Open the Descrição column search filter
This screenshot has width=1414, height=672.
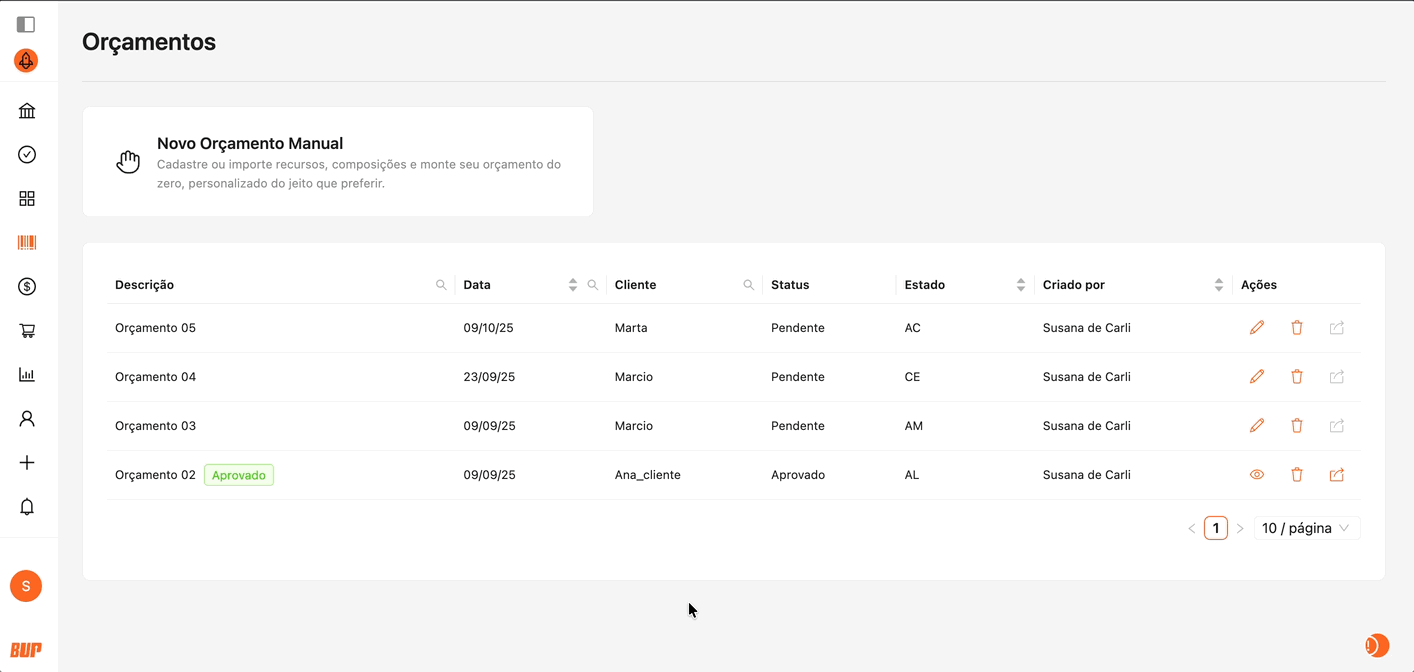pyautogui.click(x=441, y=285)
